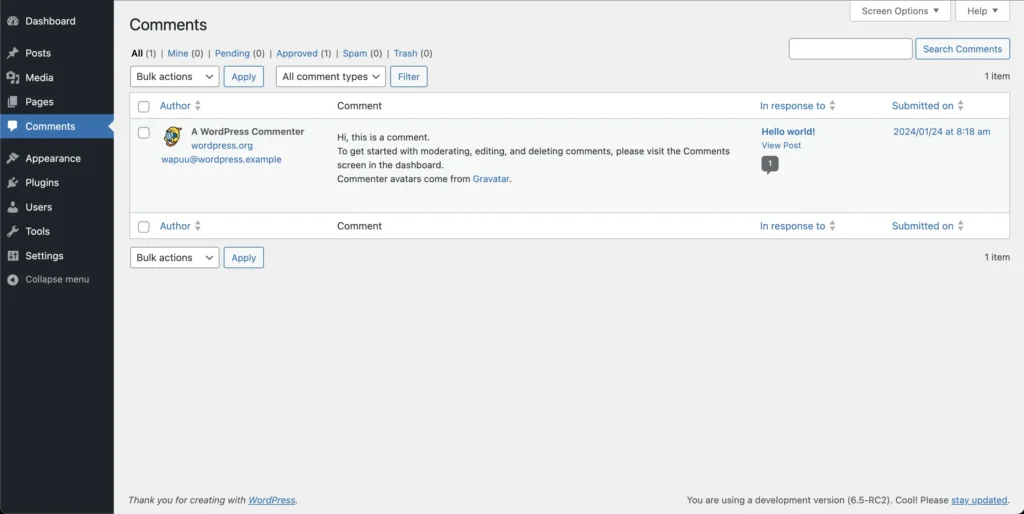This screenshot has width=1024, height=514.
Task: Click the Plugins plug icon
Action: click(x=13, y=183)
